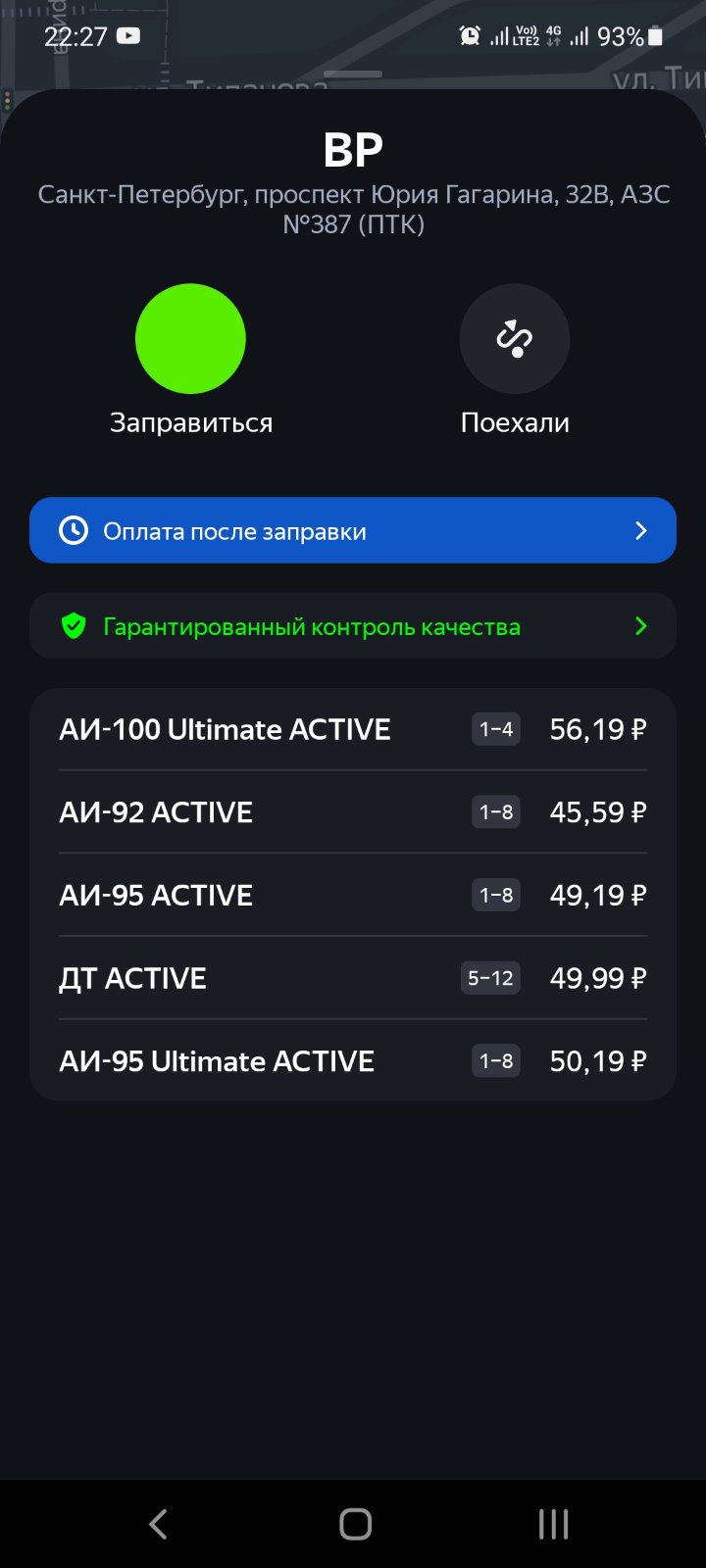Expand the Гарантированный контроль качества chevron
Viewport: 706px width, 1568px height.
point(641,625)
